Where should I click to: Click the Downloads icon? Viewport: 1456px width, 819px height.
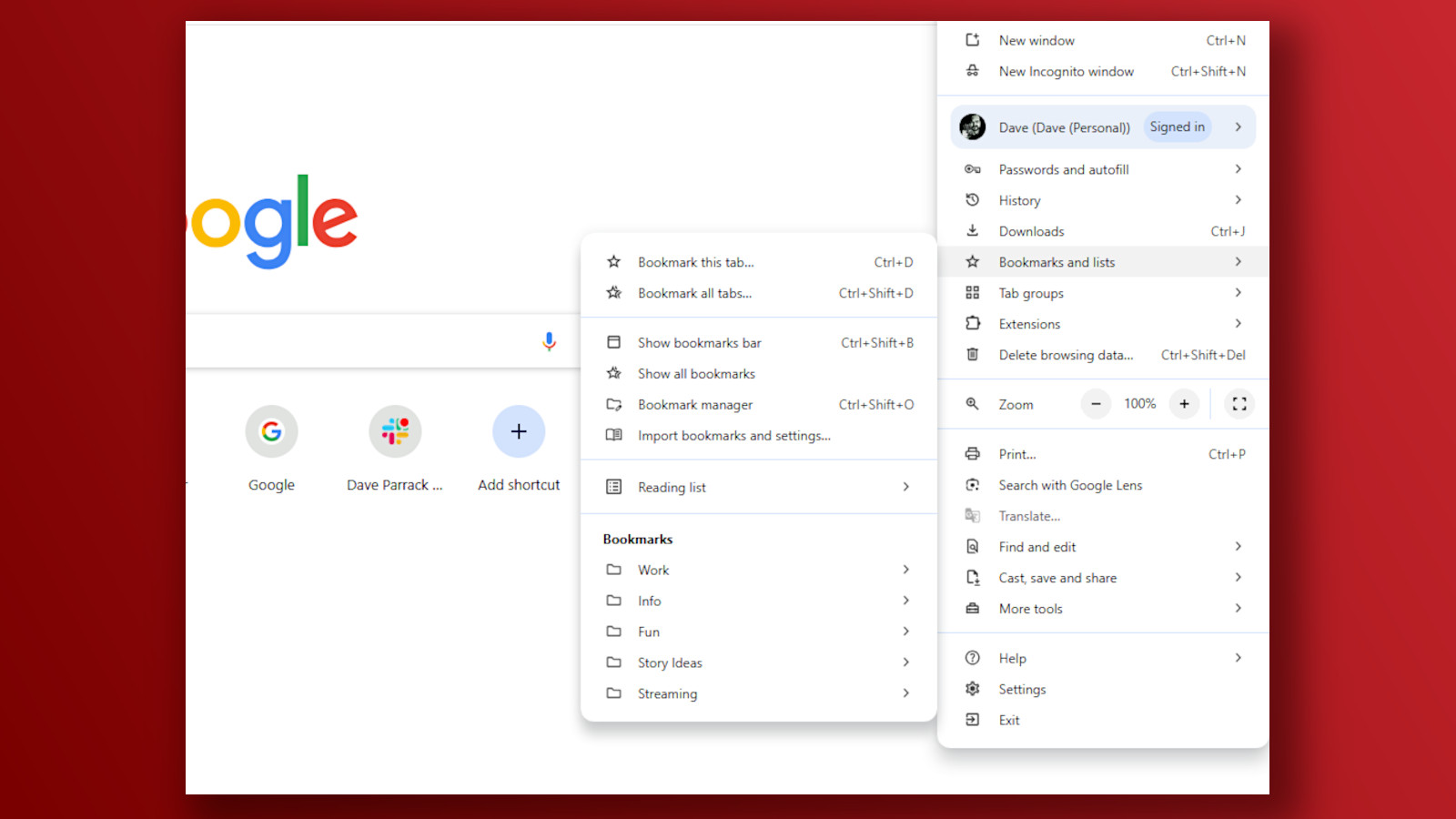(x=973, y=230)
